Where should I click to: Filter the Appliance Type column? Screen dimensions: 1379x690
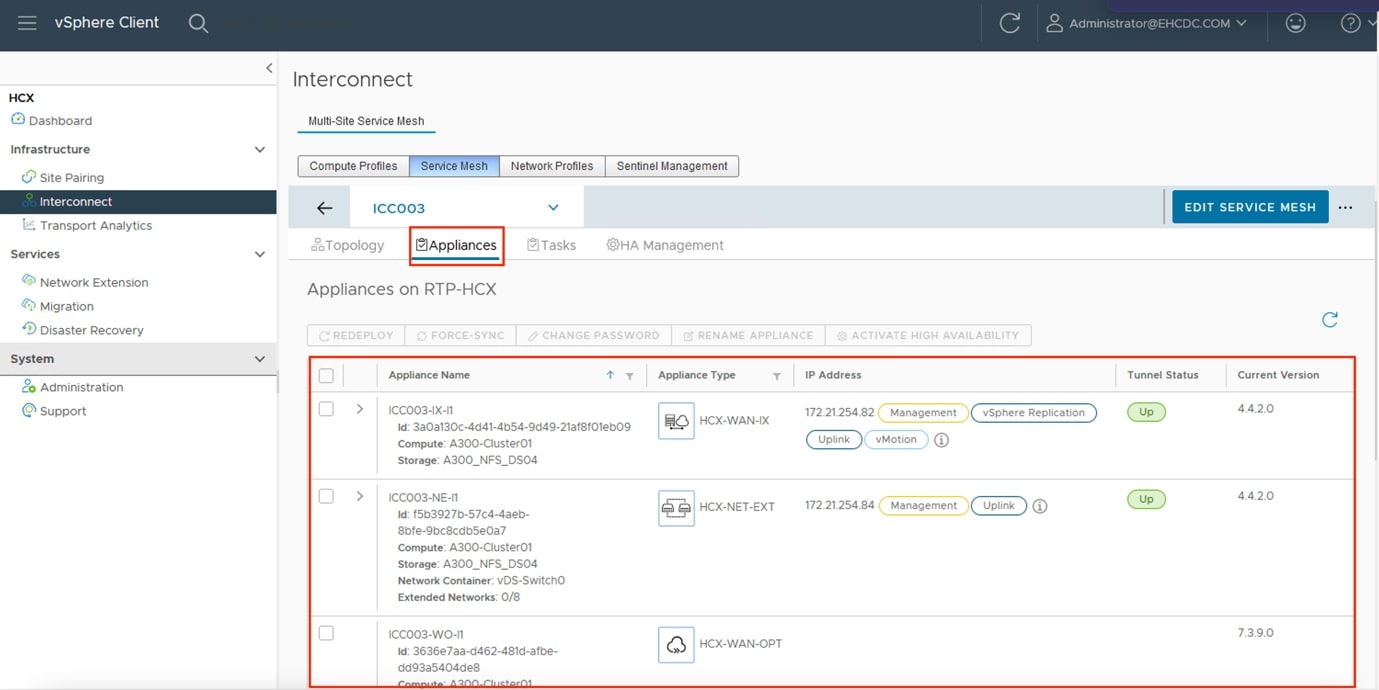click(776, 376)
